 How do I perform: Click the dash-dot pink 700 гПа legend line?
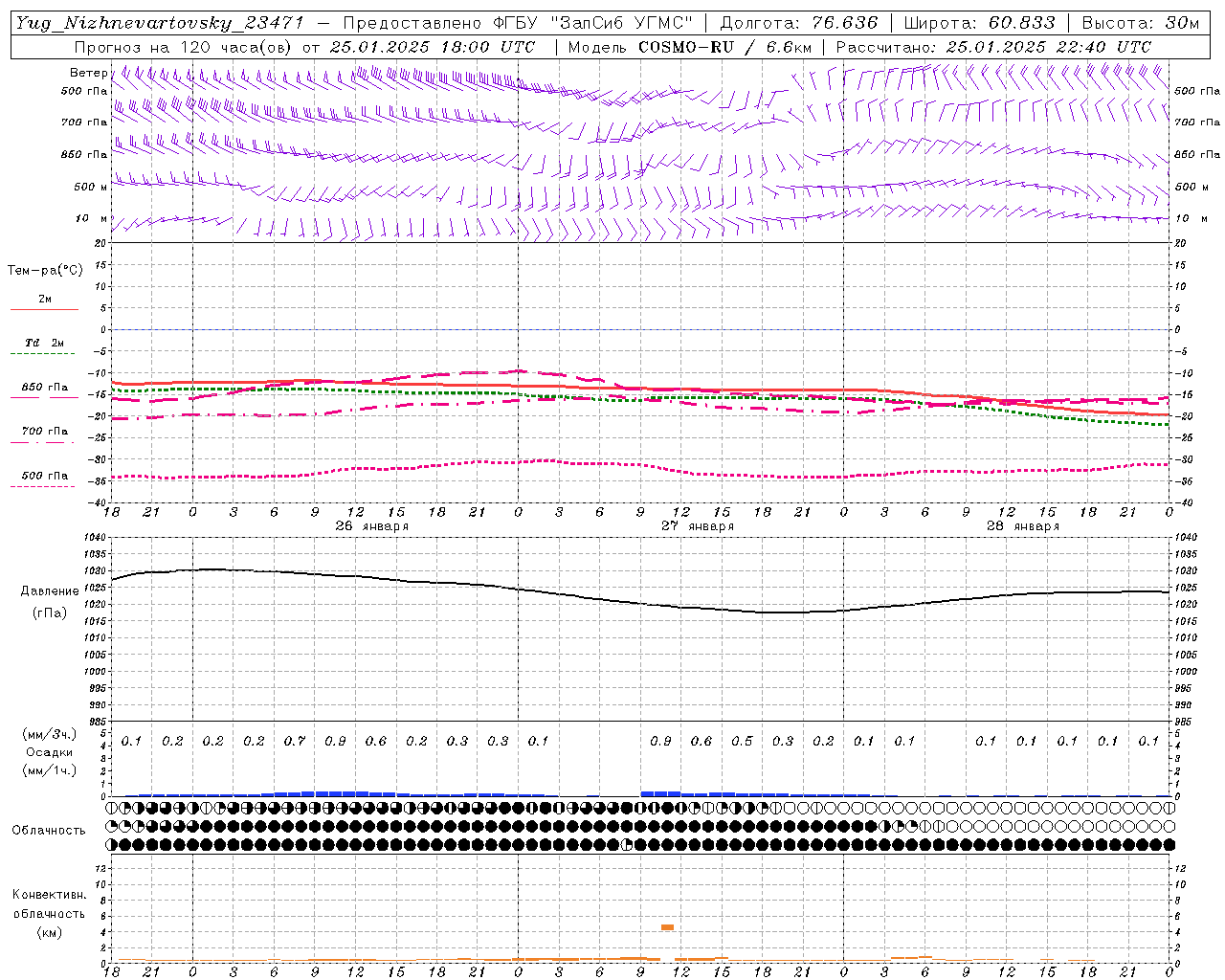pyautogui.click(x=44, y=441)
